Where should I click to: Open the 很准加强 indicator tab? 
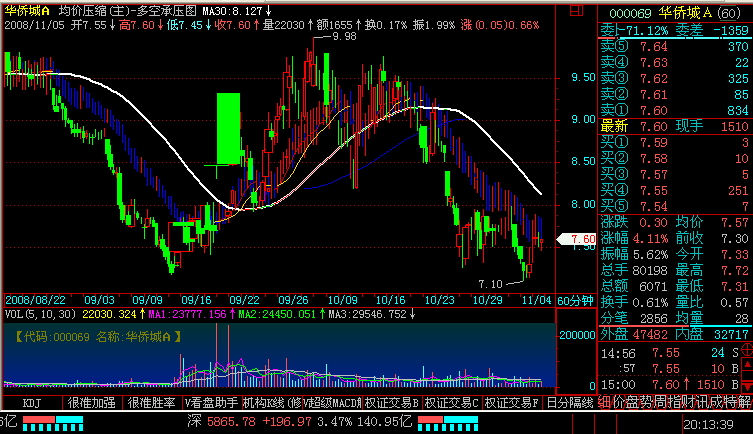click(x=91, y=403)
